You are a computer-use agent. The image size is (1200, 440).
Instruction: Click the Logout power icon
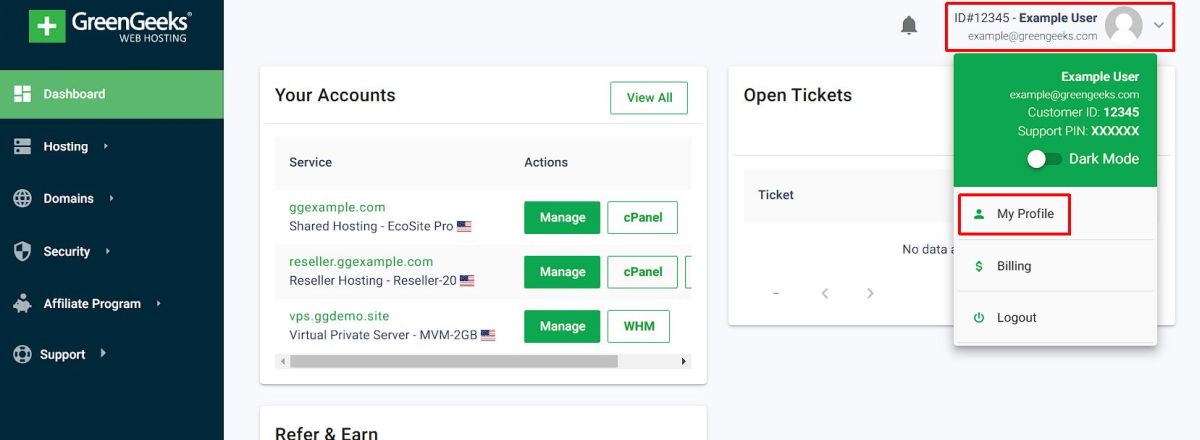pyautogui.click(x=979, y=318)
